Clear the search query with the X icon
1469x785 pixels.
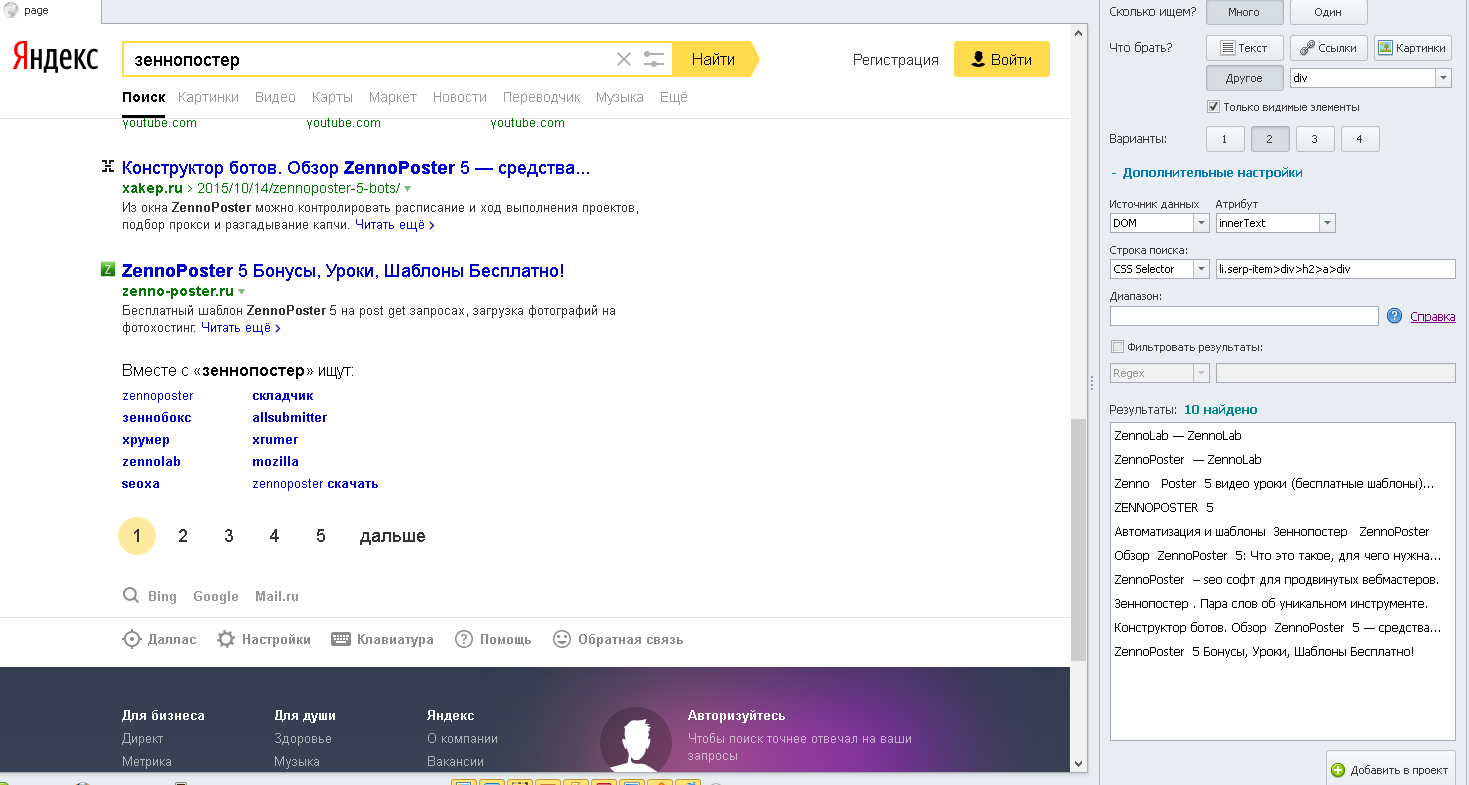[624, 59]
